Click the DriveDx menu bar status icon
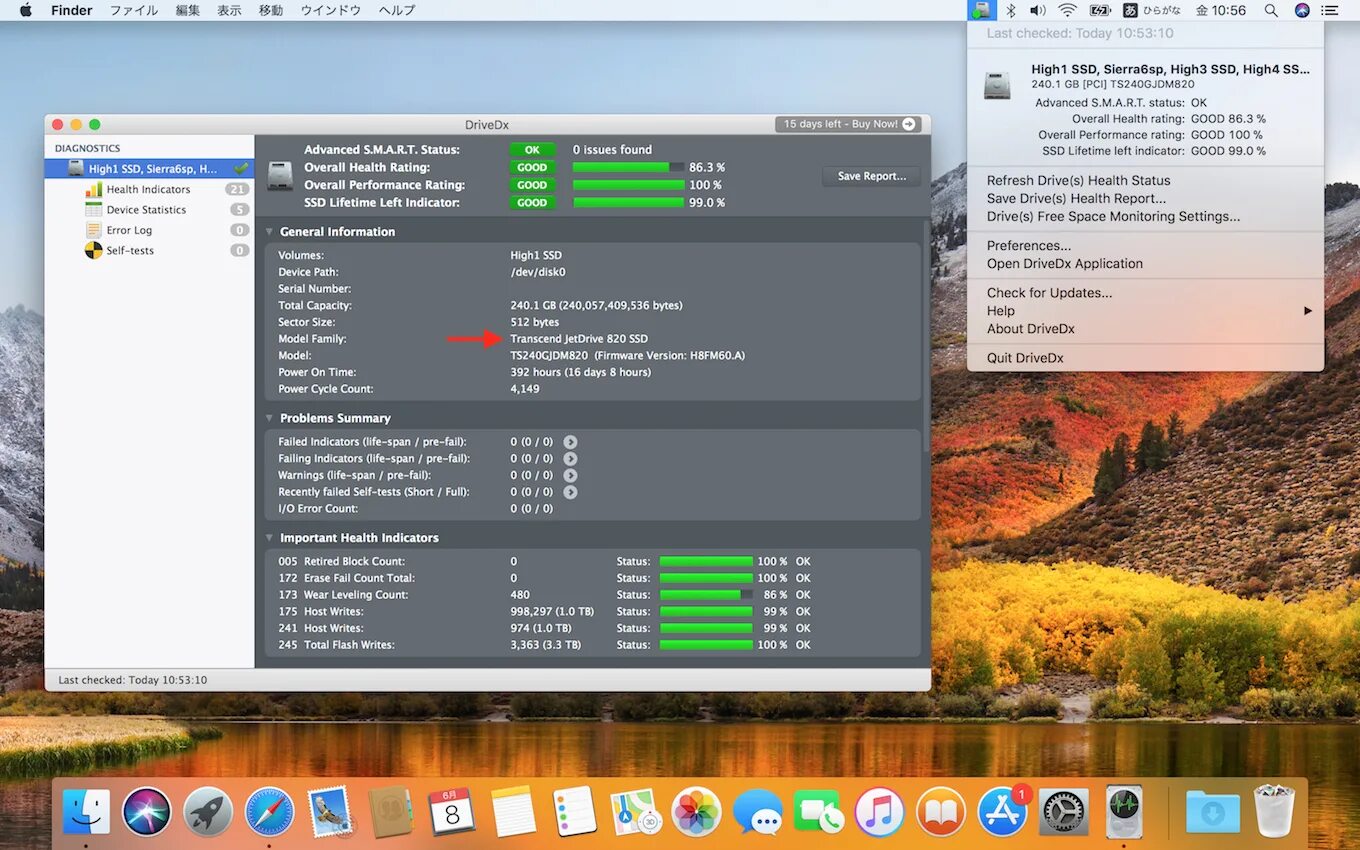1360x850 pixels. [x=982, y=10]
